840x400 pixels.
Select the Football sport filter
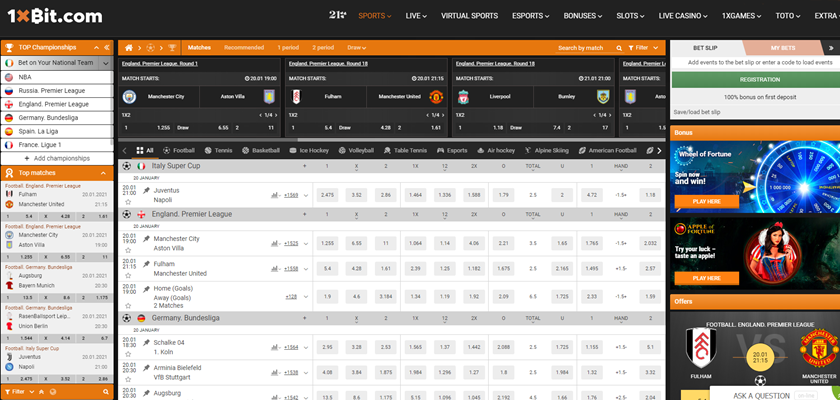coord(179,150)
